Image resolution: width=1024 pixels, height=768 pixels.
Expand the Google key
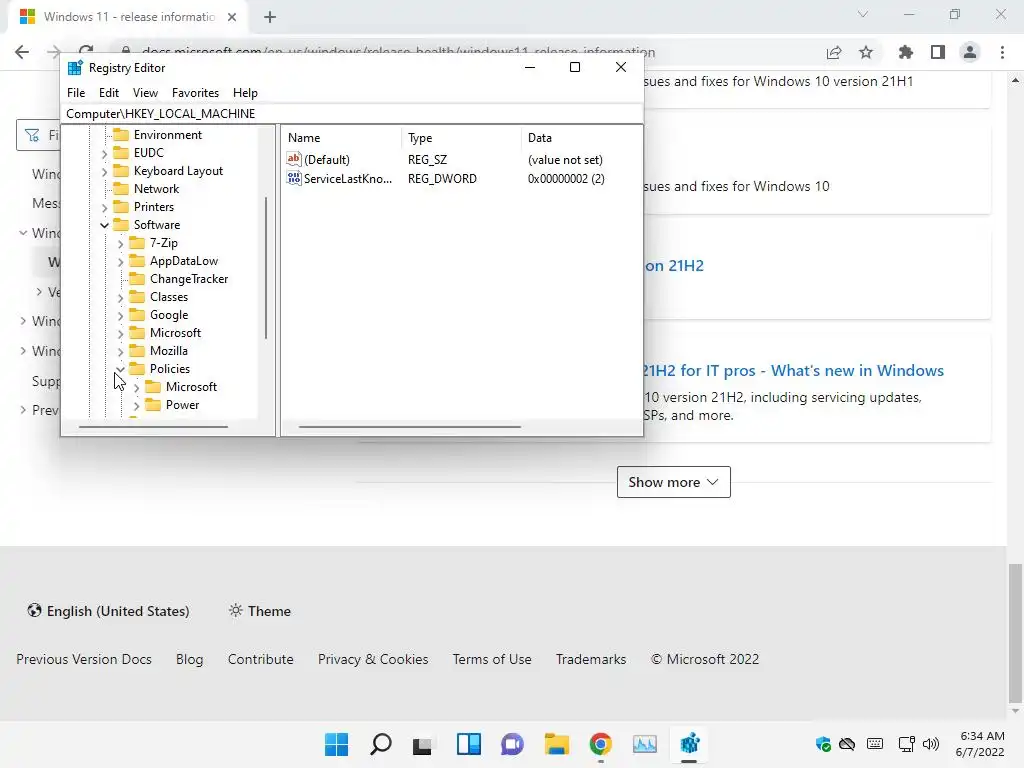coord(121,316)
